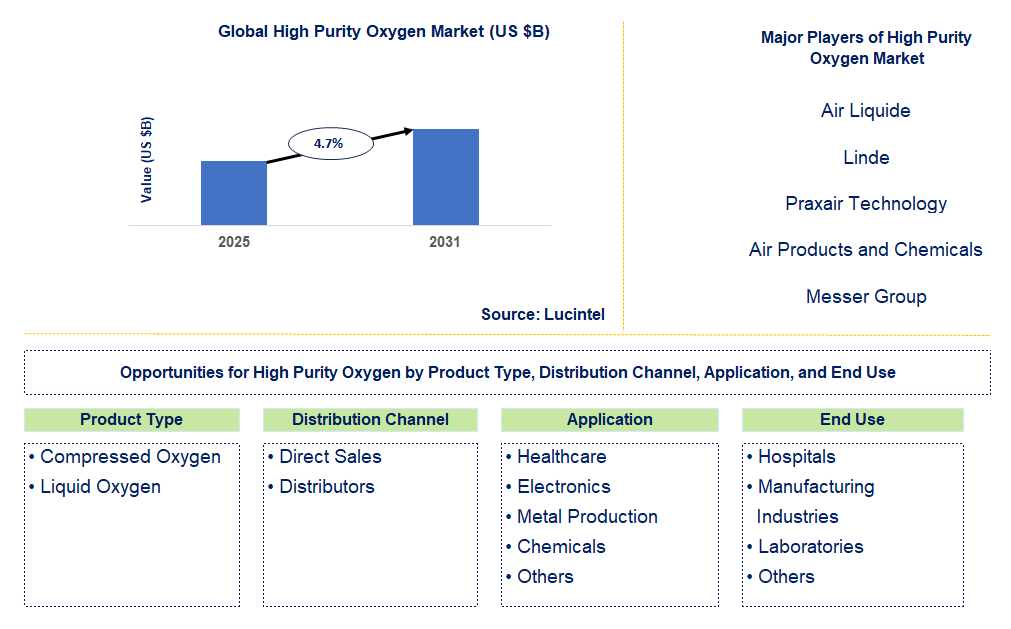This screenshot has height=629, width=1011.
Task: Select 'Direct Sales' bullet item
Action: (x=325, y=457)
